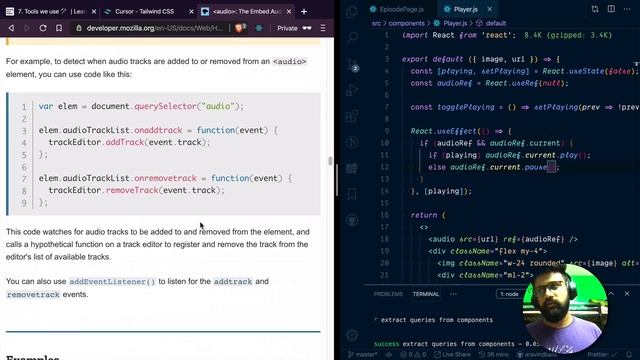Viewport: 640px width, 360px height.
Task: Open the Brave Shields icon
Action: 241,28
